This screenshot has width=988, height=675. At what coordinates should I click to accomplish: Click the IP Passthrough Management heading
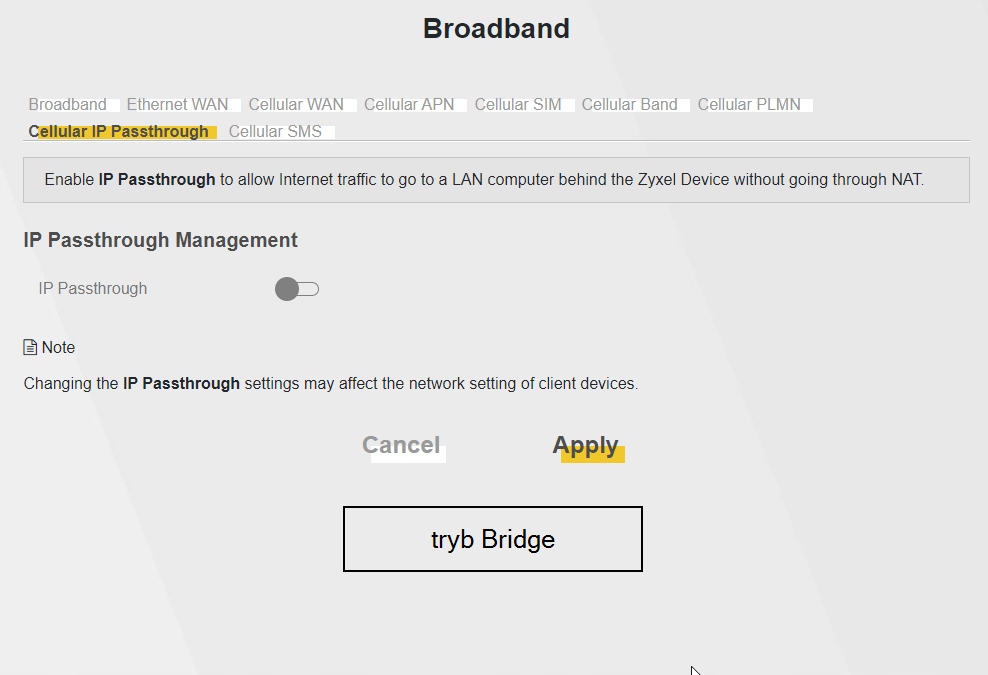(x=160, y=241)
